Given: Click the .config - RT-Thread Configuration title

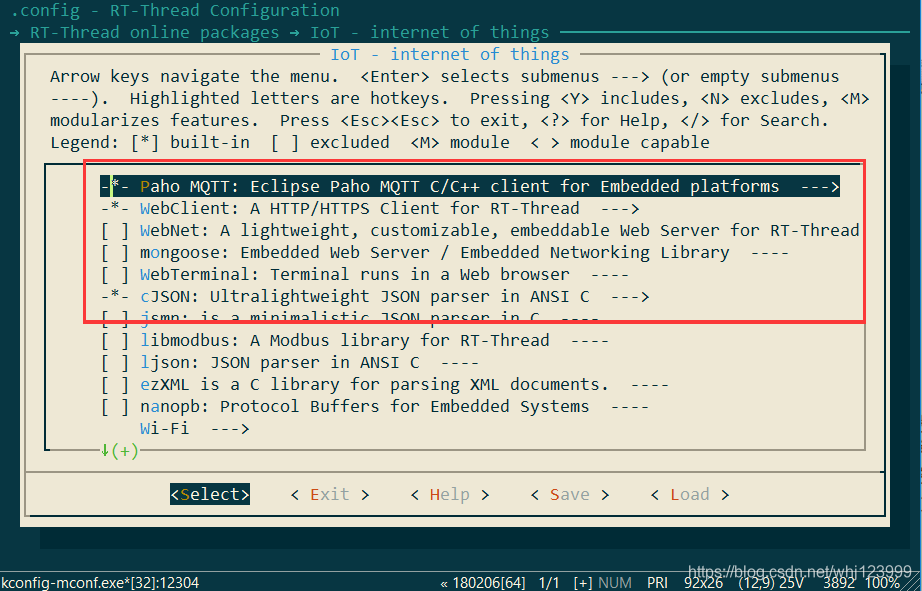Looking at the screenshot, I should click(175, 11).
